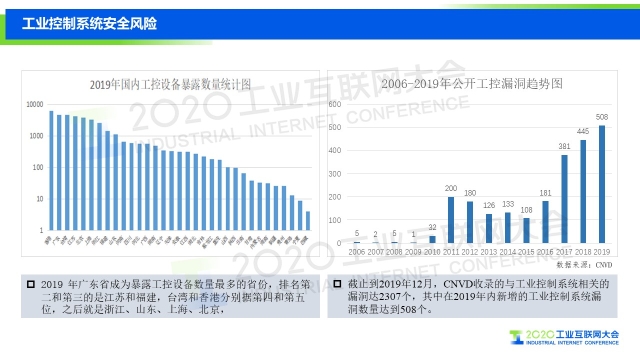Click the data source label 数据来源：CNVD

[x=584, y=265]
